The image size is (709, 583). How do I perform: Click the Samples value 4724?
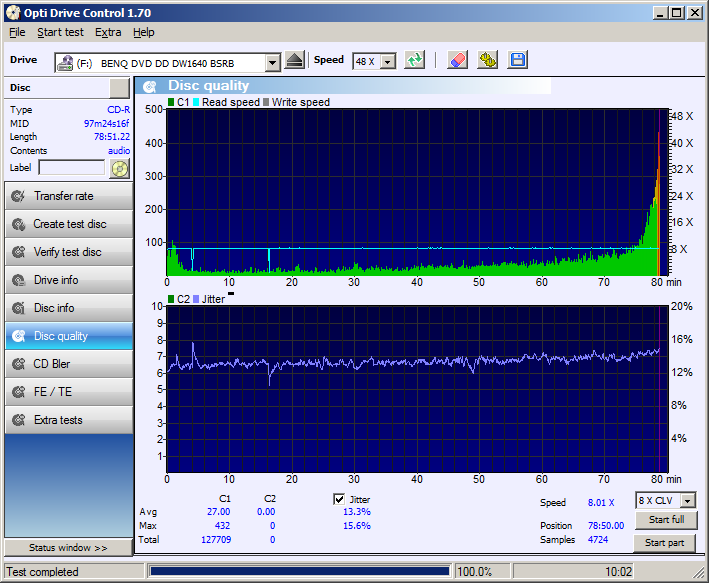tap(598, 540)
